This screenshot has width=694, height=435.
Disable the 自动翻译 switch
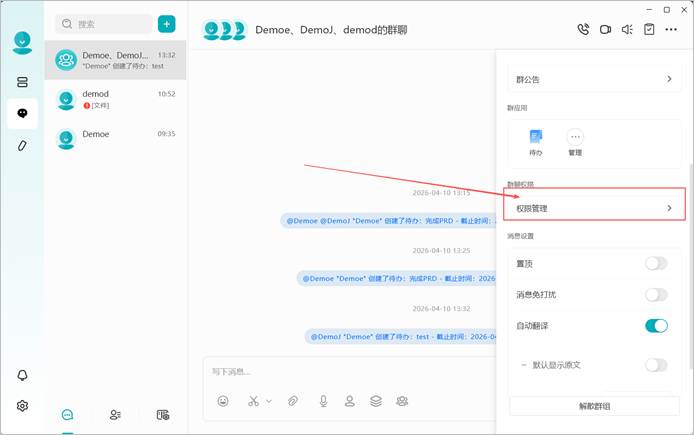point(656,326)
